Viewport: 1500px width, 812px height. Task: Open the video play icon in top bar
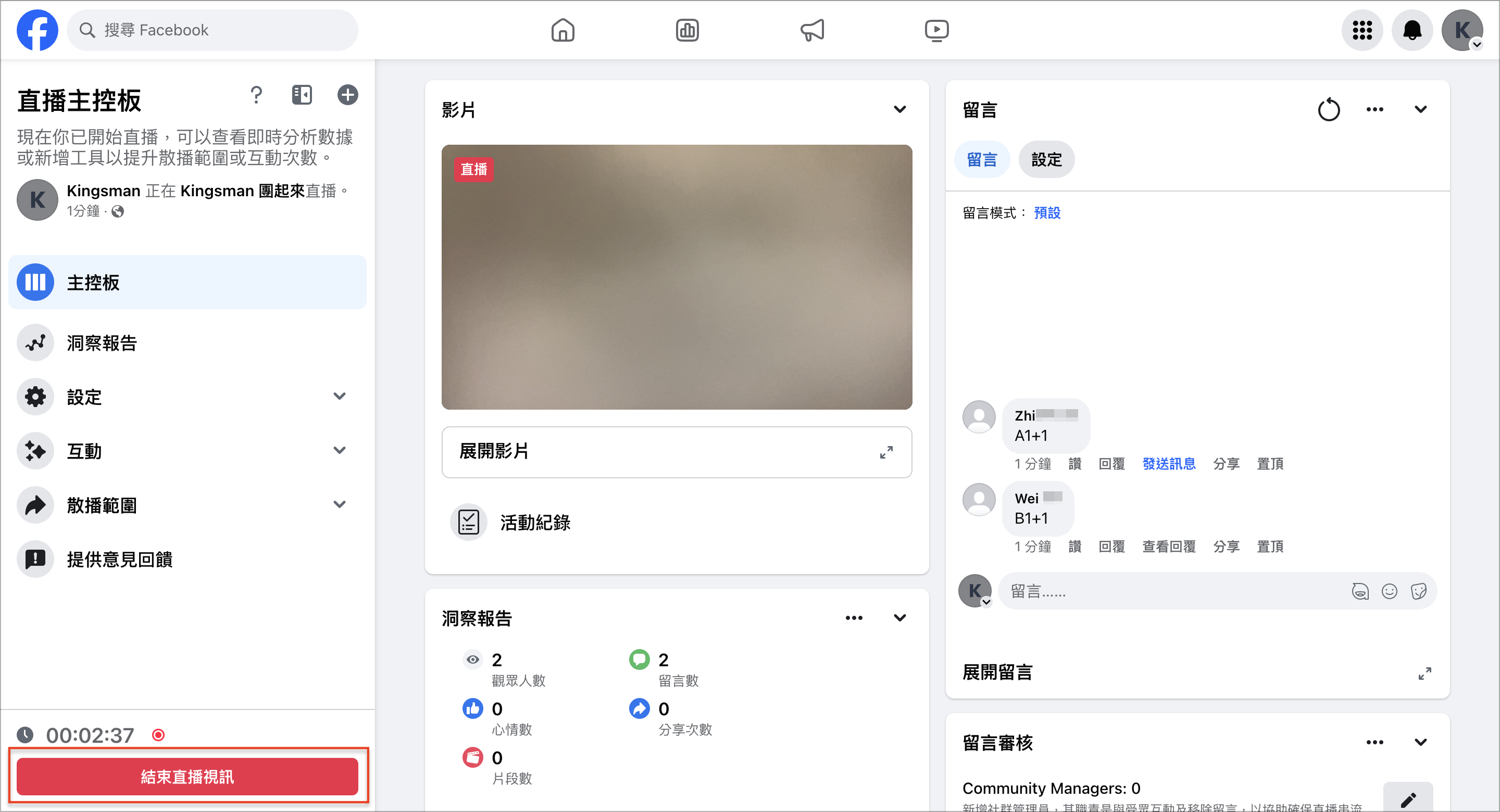click(x=936, y=30)
